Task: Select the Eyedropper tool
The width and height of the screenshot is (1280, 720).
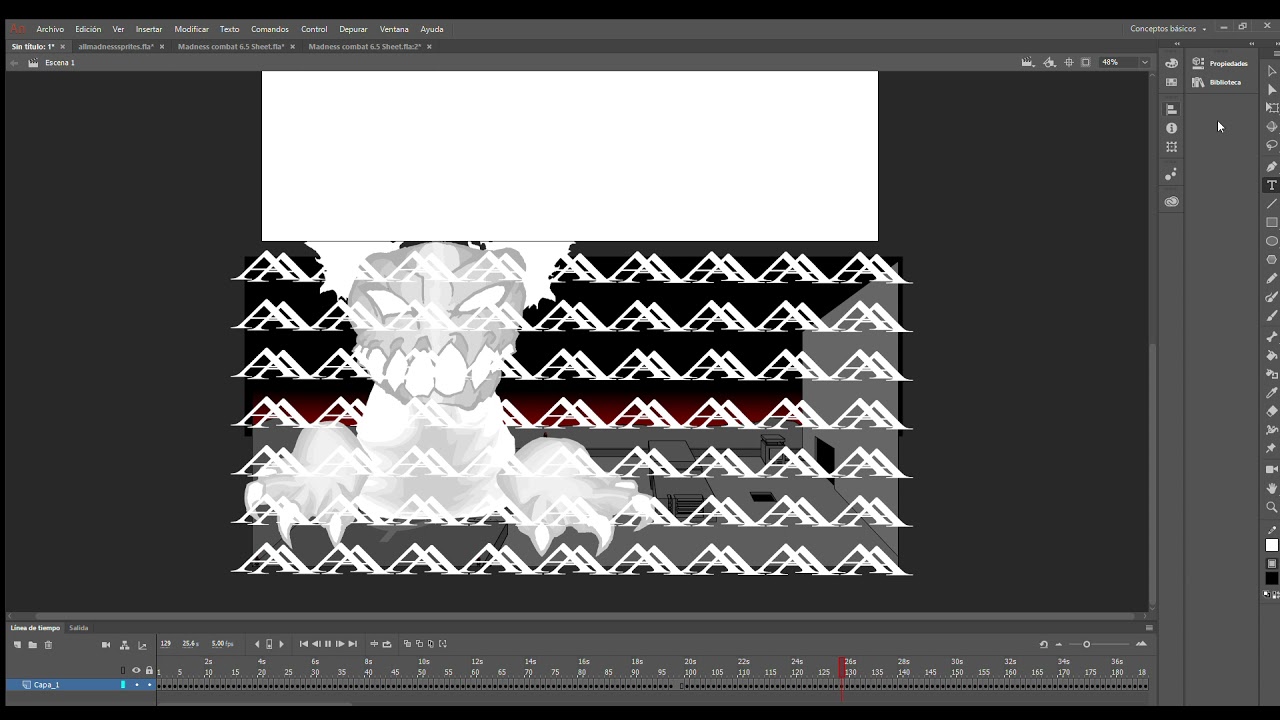Action: tap(1272, 393)
